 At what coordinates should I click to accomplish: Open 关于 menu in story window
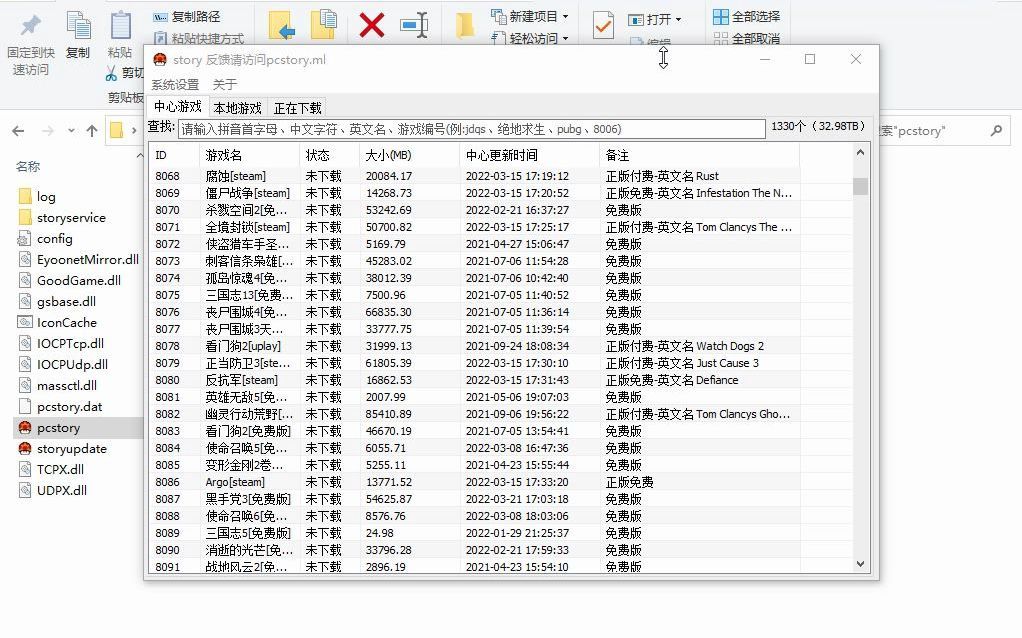[x=225, y=85]
